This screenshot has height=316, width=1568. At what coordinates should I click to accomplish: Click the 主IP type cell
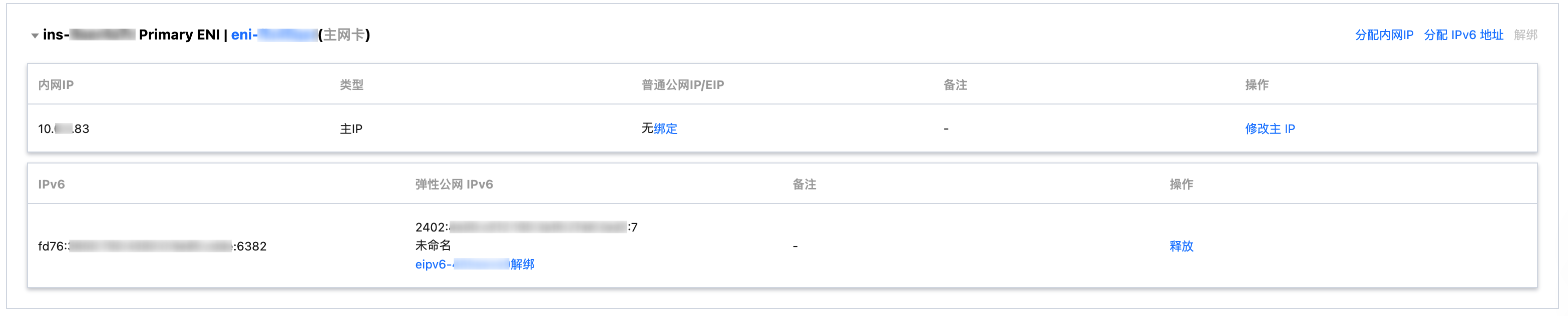click(351, 129)
